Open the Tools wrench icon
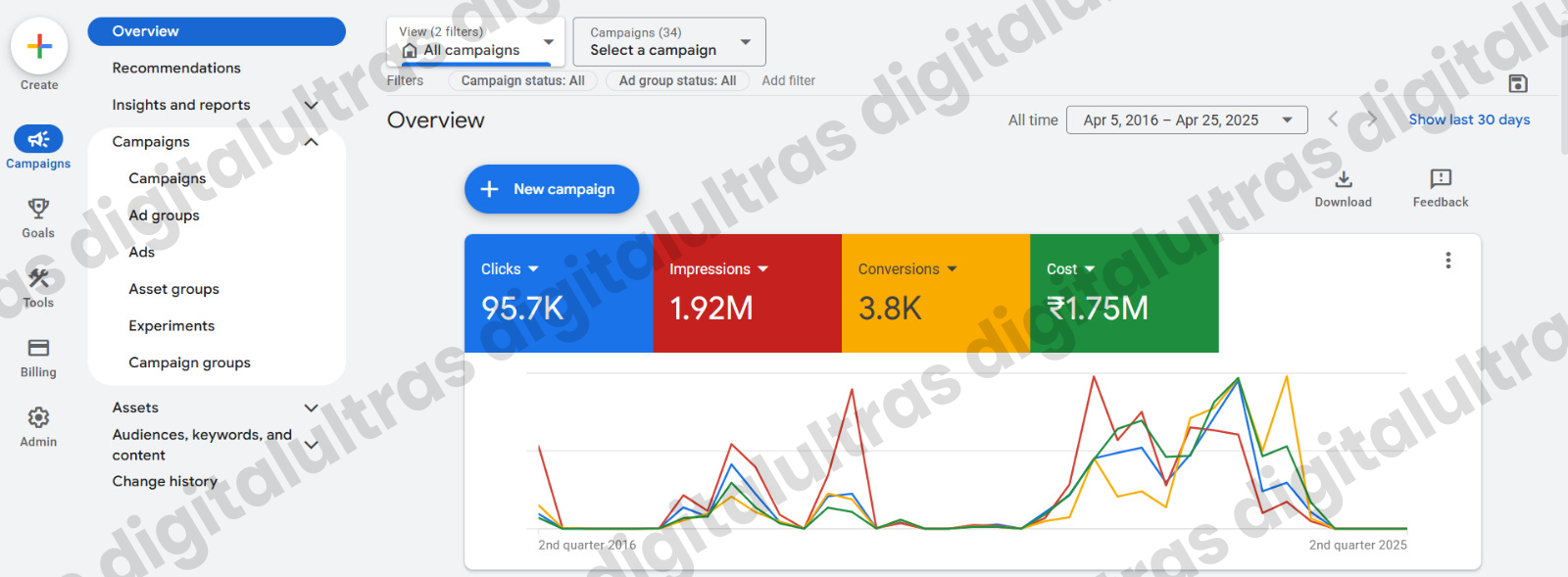The width and height of the screenshot is (1568, 577). 38,278
